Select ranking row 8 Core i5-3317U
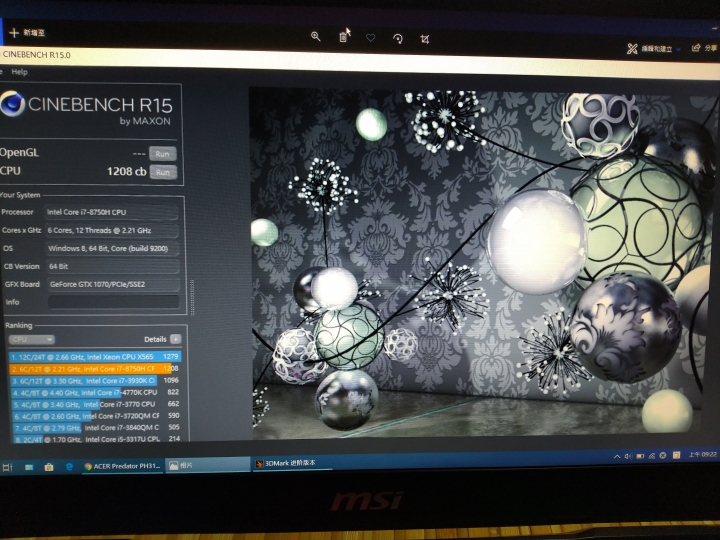720x540 pixels. (97, 439)
